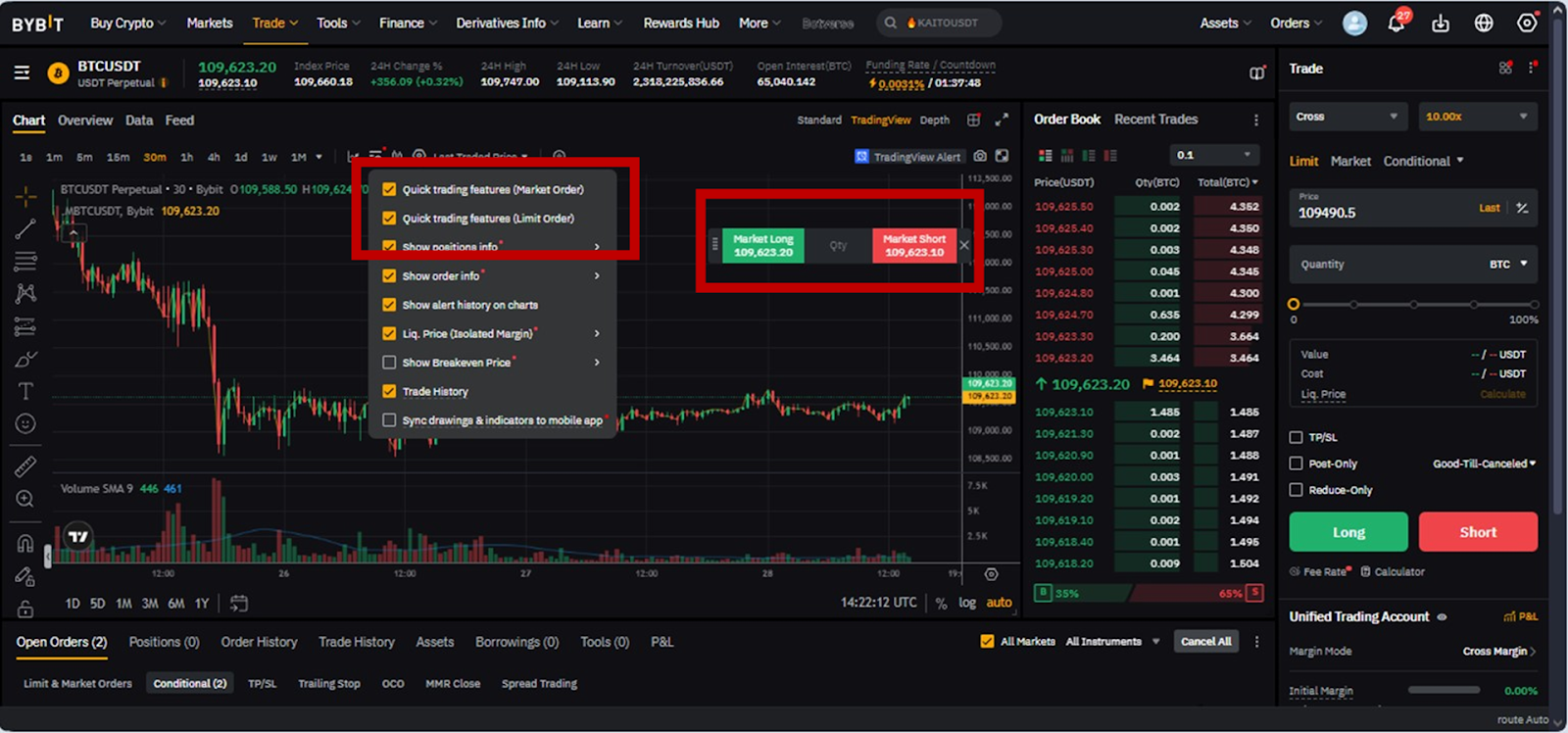Change the BTC quantity unit dropdown
The height and width of the screenshot is (733, 1568).
(1508, 265)
